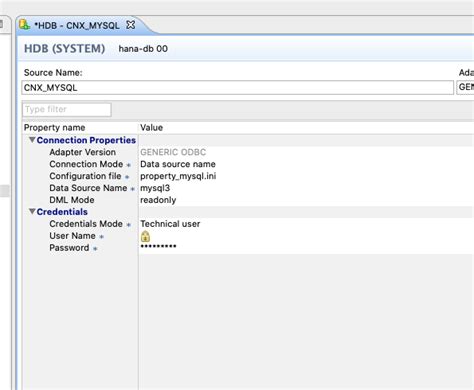Image resolution: width=474 pixels, height=390 pixels.
Task: Select the Configuration file property label
Action: tap(85, 176)
